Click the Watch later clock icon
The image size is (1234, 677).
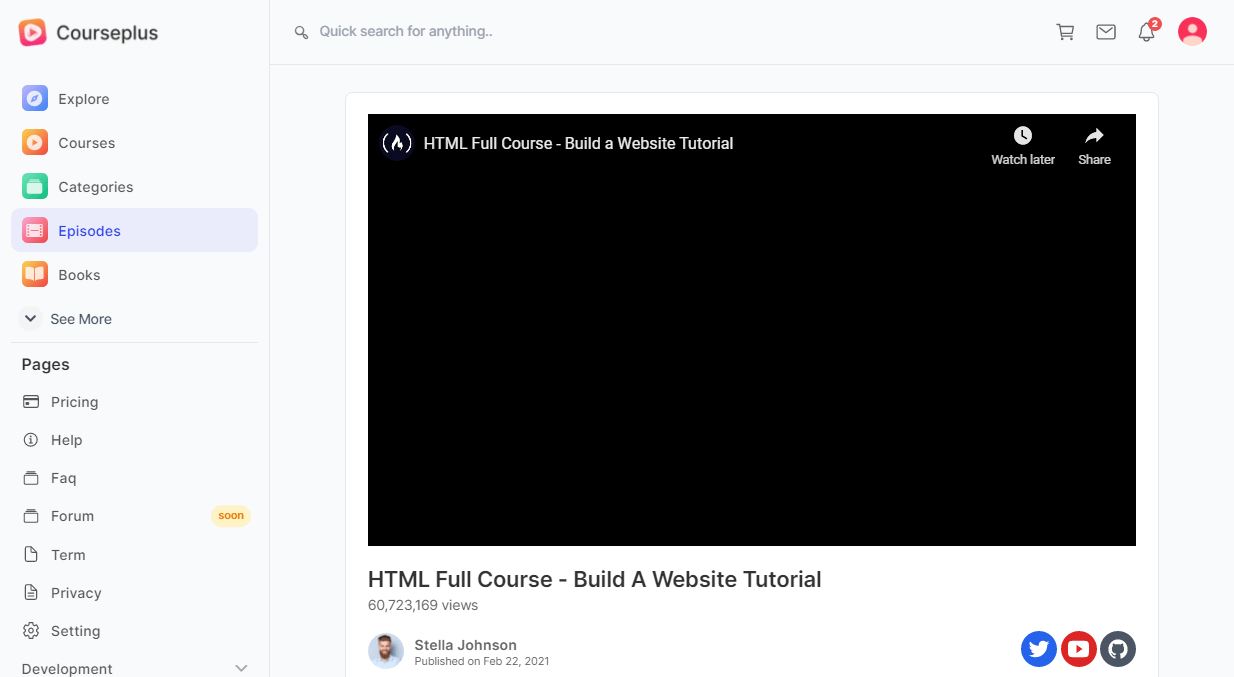click(x=1022, y=136)
